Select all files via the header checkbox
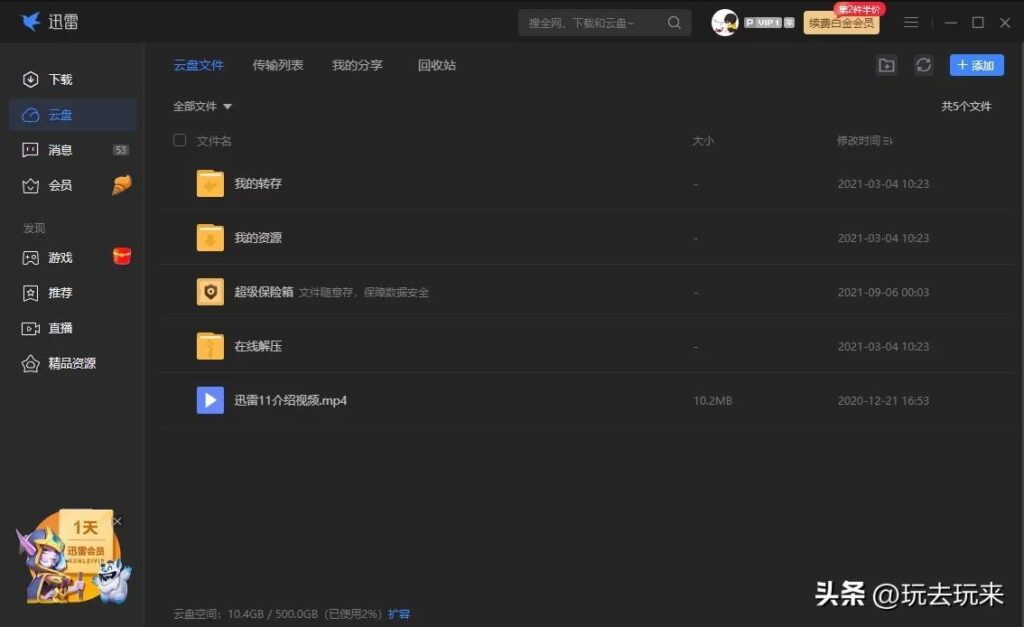This screenshot has width=1024, height=627. coord(179,140)
